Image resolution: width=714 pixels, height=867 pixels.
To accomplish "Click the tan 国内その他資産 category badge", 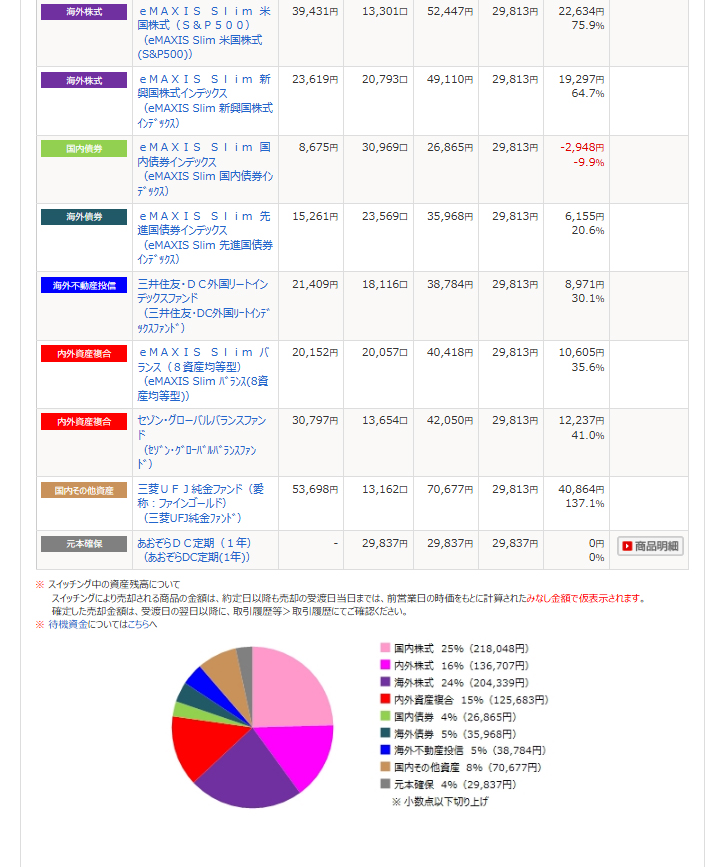I will coord(84,490).
